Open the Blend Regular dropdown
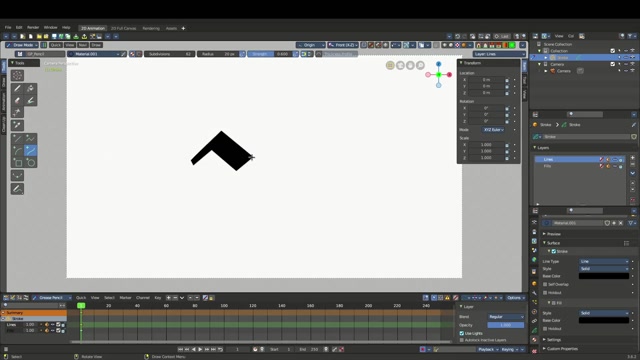Screen dimensions: 640x360 click(x=506, y=317)
